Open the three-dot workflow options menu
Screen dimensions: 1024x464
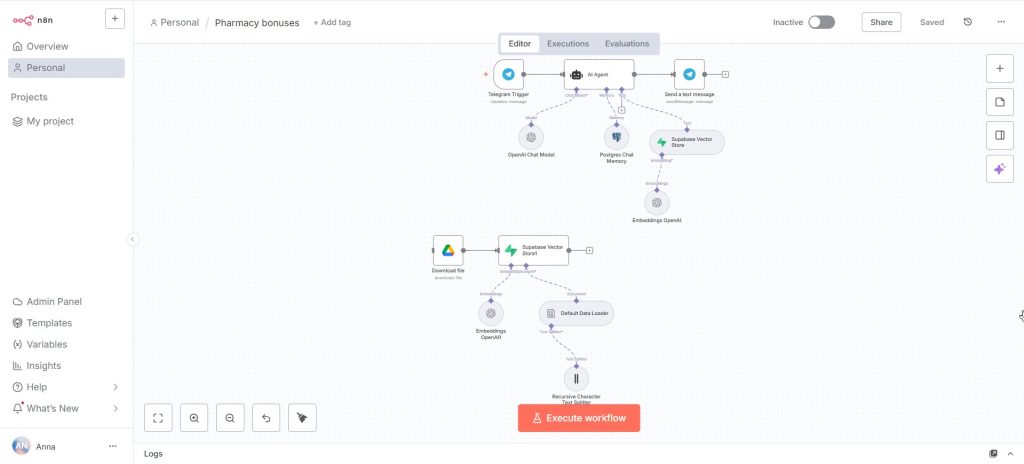pyautogui.click(x=1001, y=22)
